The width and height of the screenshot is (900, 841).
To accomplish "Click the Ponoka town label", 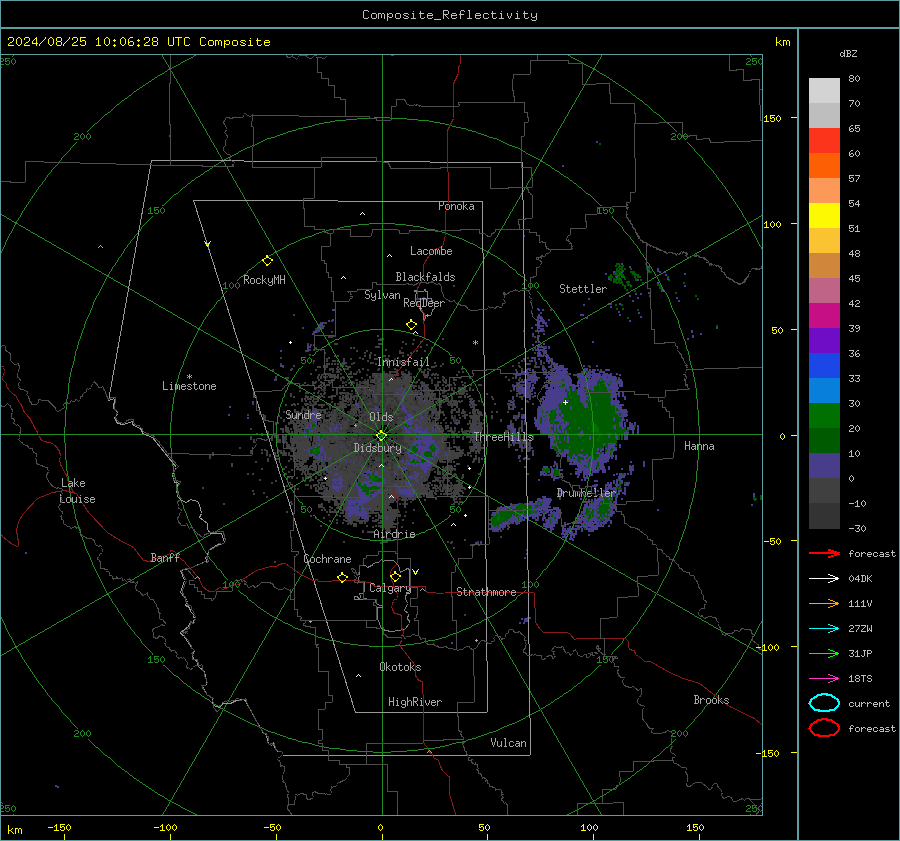I will pyautogui.click(x=456, y=206).
